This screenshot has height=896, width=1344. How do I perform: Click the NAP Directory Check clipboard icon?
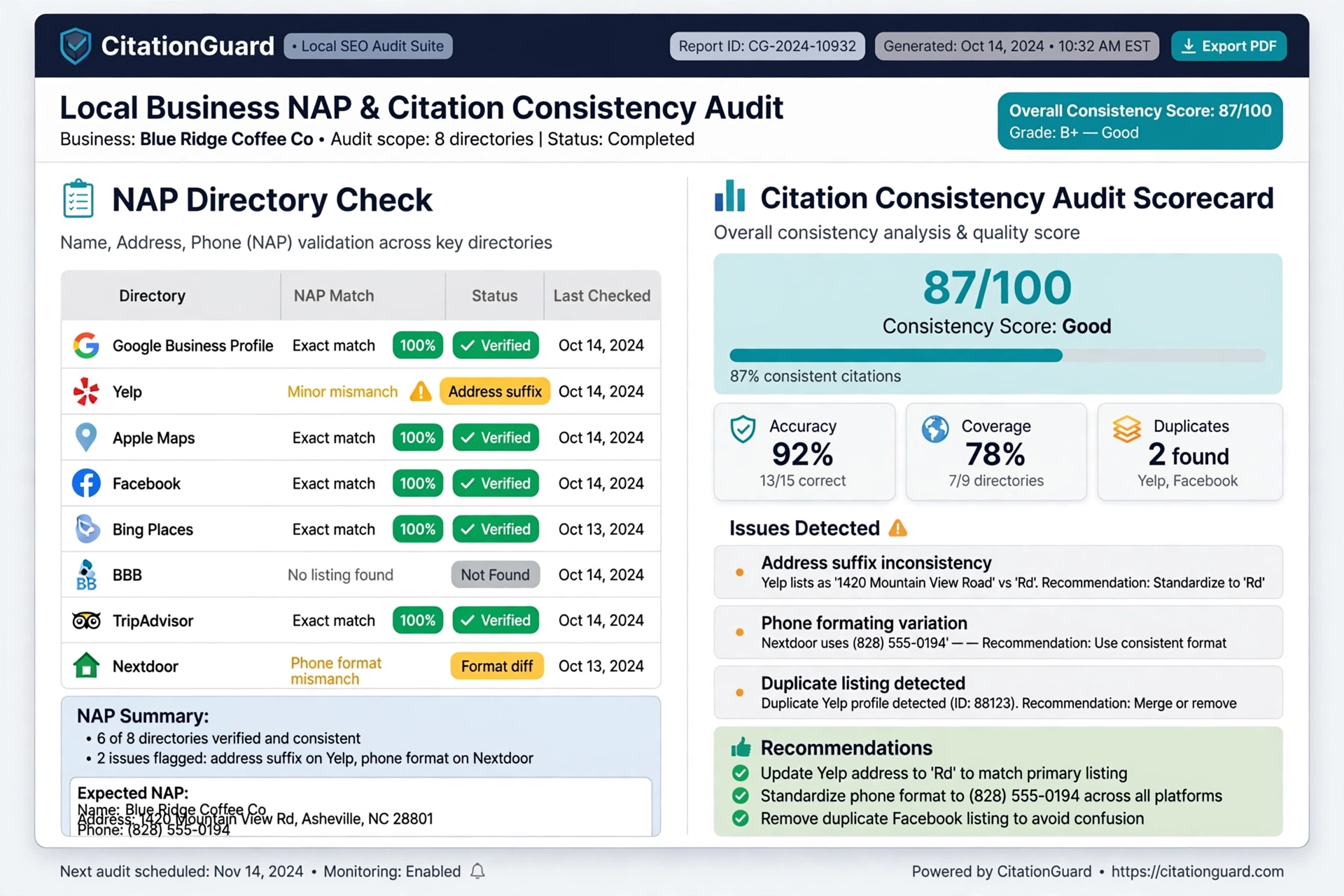click(78, 199)
